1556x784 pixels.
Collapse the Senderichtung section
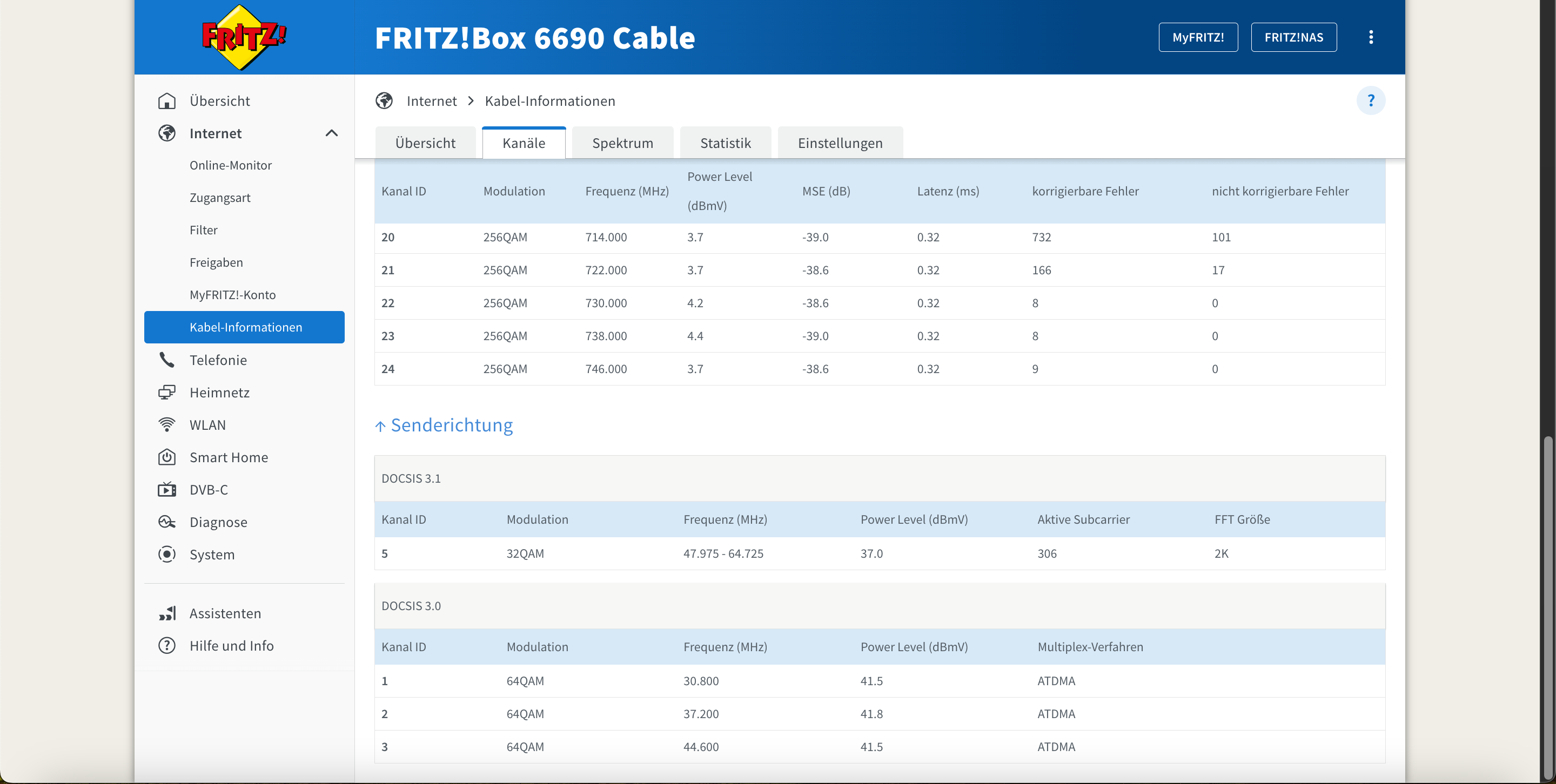pyautogui.click(x=444, y=425)
